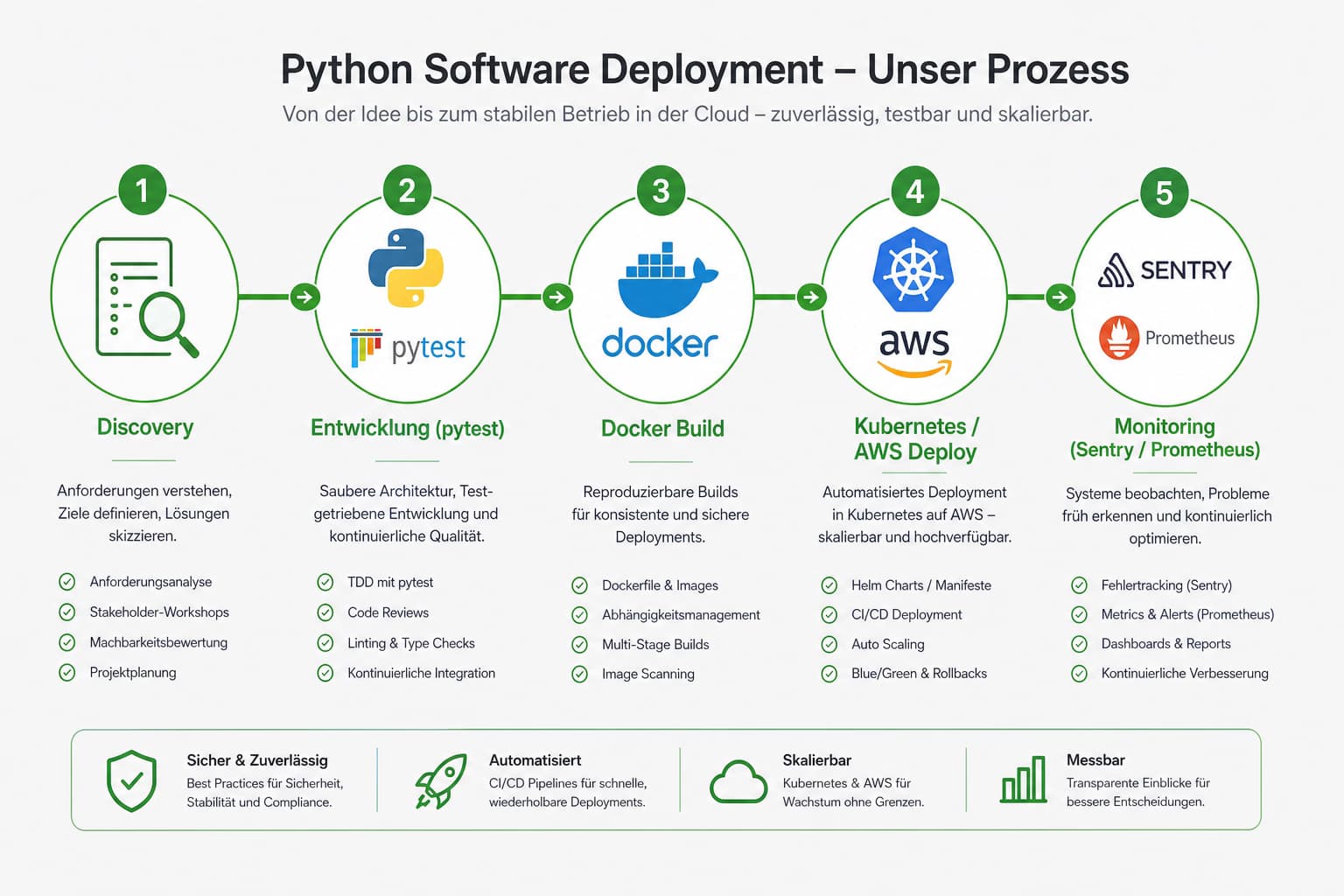Viewport: 1344px width, 896px height.
Task: Click the text CI/CD Pipelines für schnelle
Action: [x=568, y=783]
